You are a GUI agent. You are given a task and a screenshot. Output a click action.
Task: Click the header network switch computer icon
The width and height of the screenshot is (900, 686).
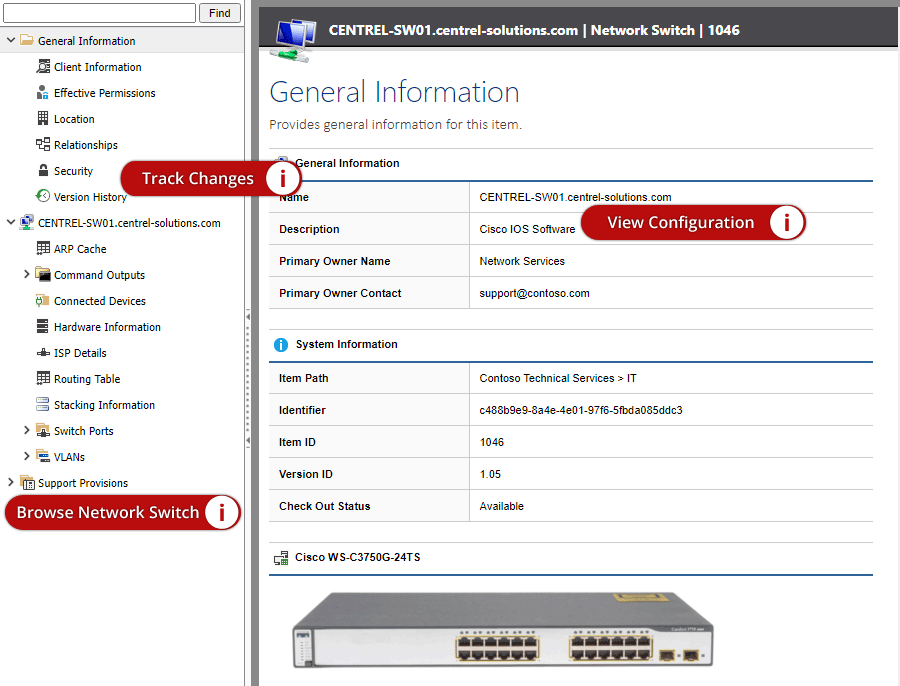point(294,39)
